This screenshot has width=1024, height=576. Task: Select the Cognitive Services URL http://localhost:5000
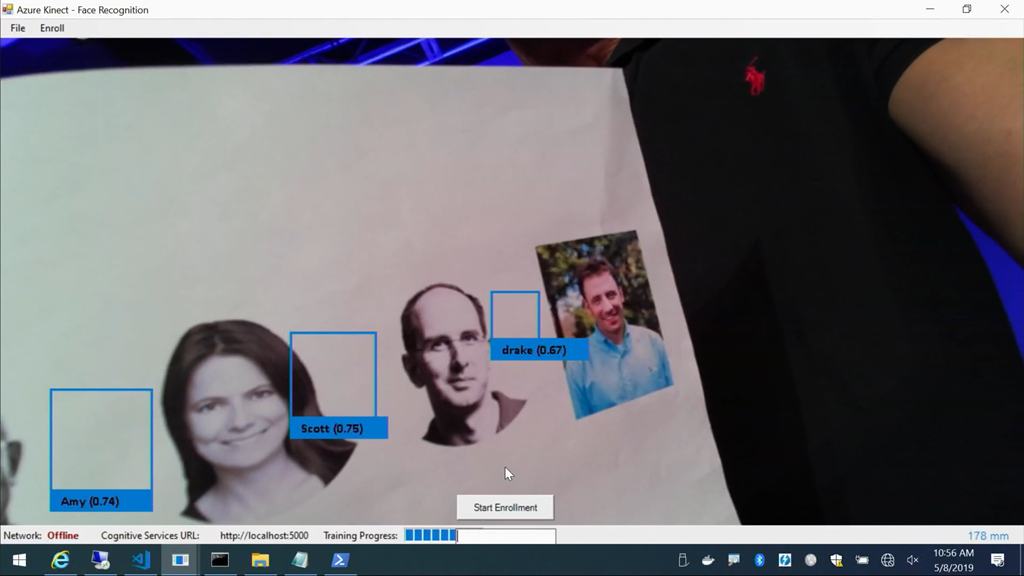pos(264,536)
